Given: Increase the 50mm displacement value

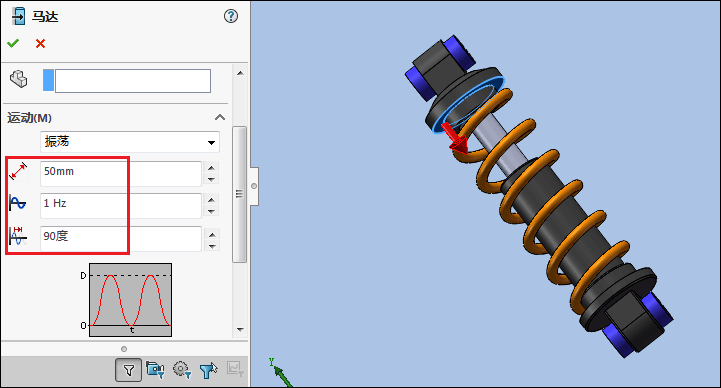Looking at the screenshot, I should [x=211, y=168].
